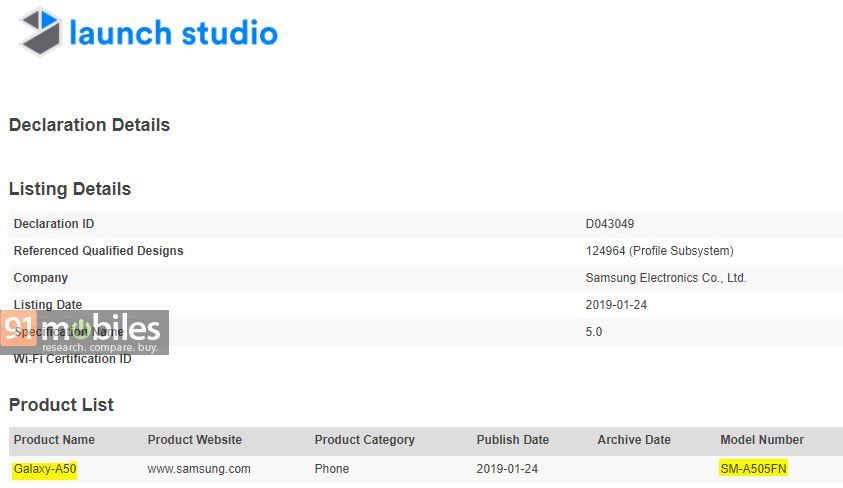Image resolution: width=843 pixels, height=488 pixels.
Task: Click the Model Number column header
Action: [762, 440]
